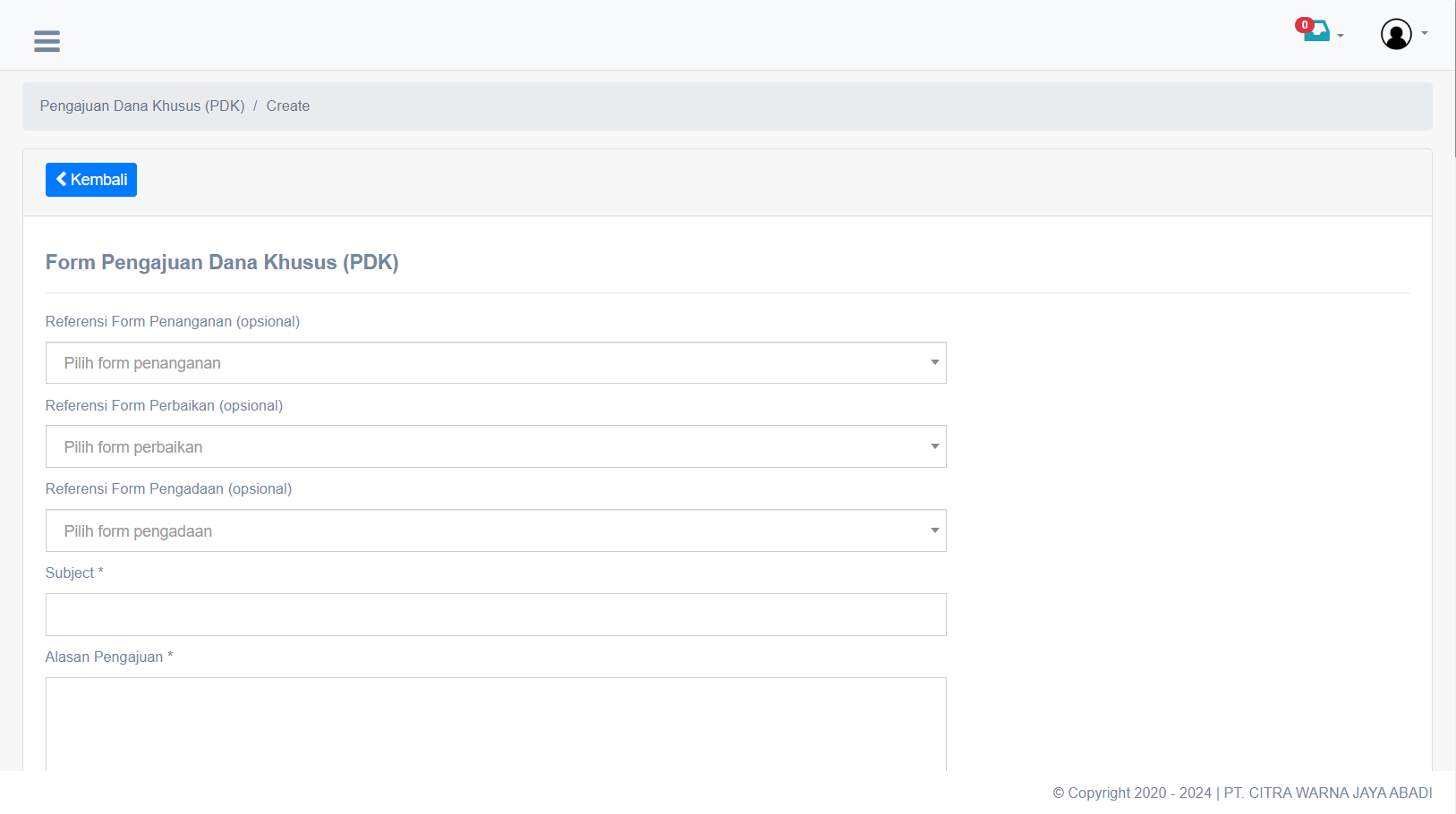Click the red notification count badge

(x=1304, y=25)
